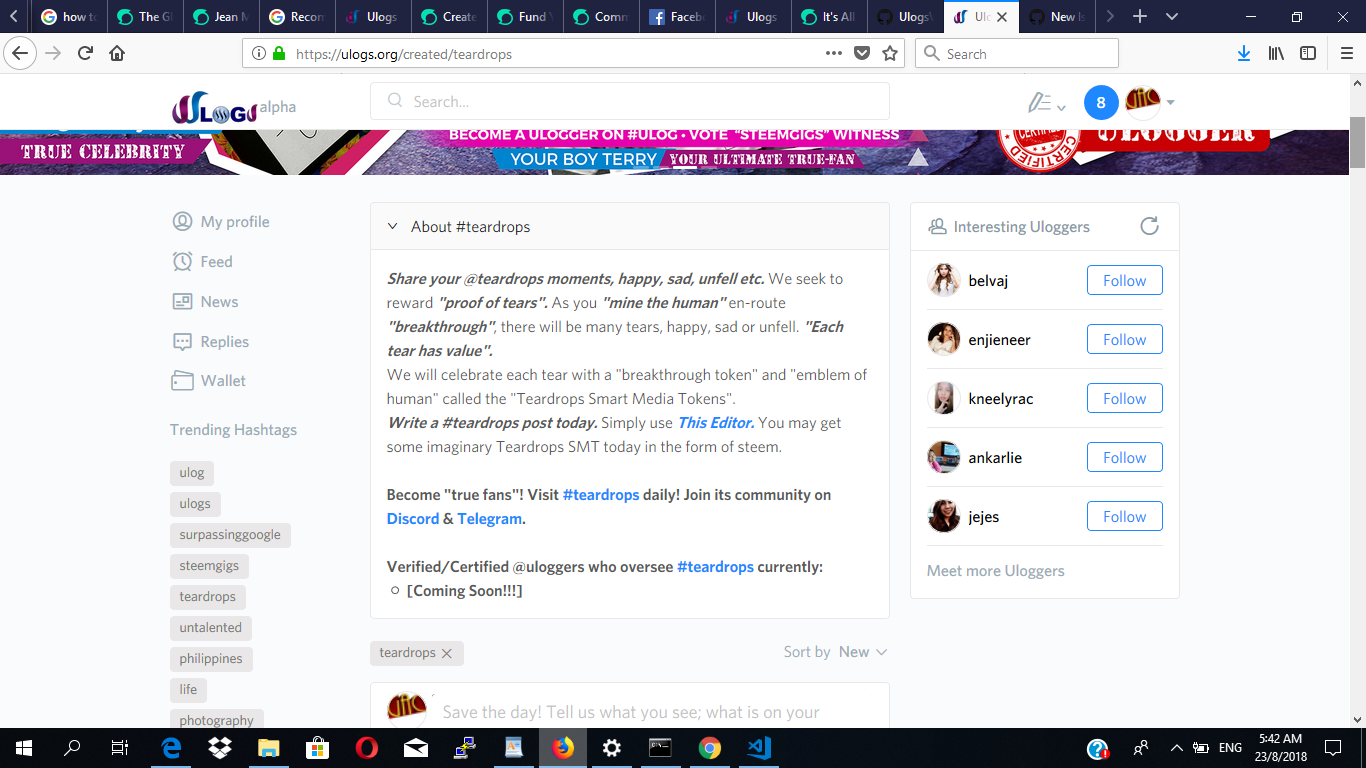
Task: Remove the teardrops tag filter
Action: [447, 653]
